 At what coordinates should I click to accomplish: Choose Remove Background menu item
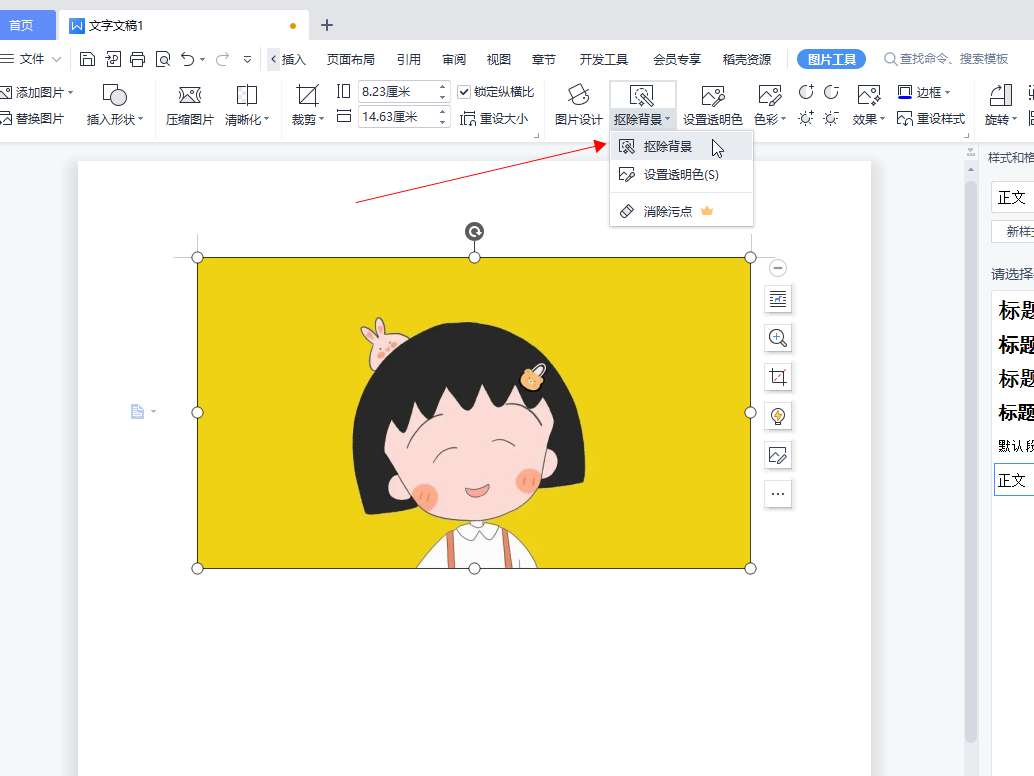coord(681,146)
